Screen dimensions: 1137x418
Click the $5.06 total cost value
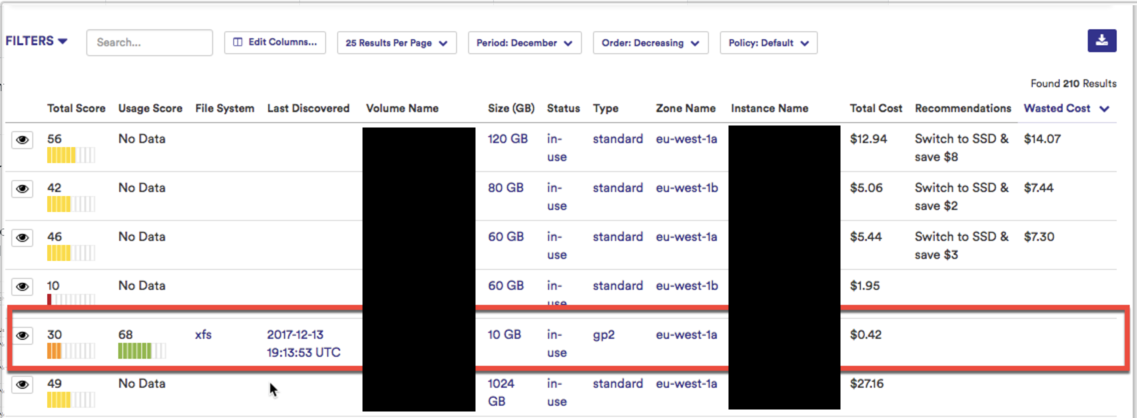point(867,188)
